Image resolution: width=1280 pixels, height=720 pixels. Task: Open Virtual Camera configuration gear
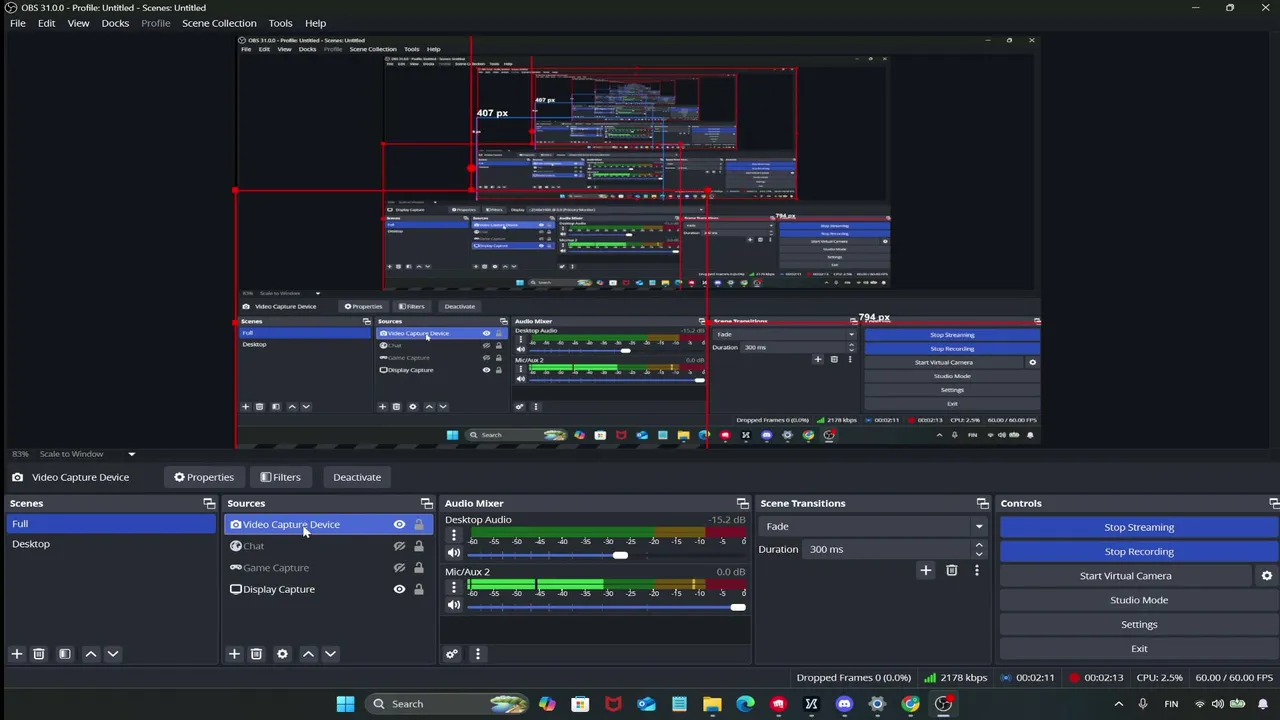coord(1267,576)
